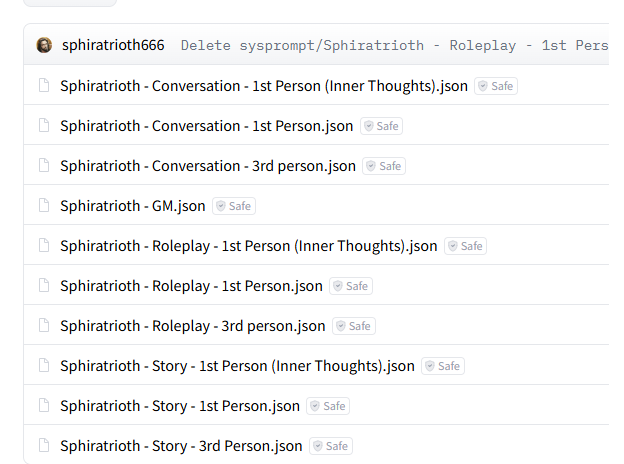Screen dimensions: 624x464
Task: Open Sphiratrioth - Roleplay - 1st Person.json
Action: click(191, 286)
